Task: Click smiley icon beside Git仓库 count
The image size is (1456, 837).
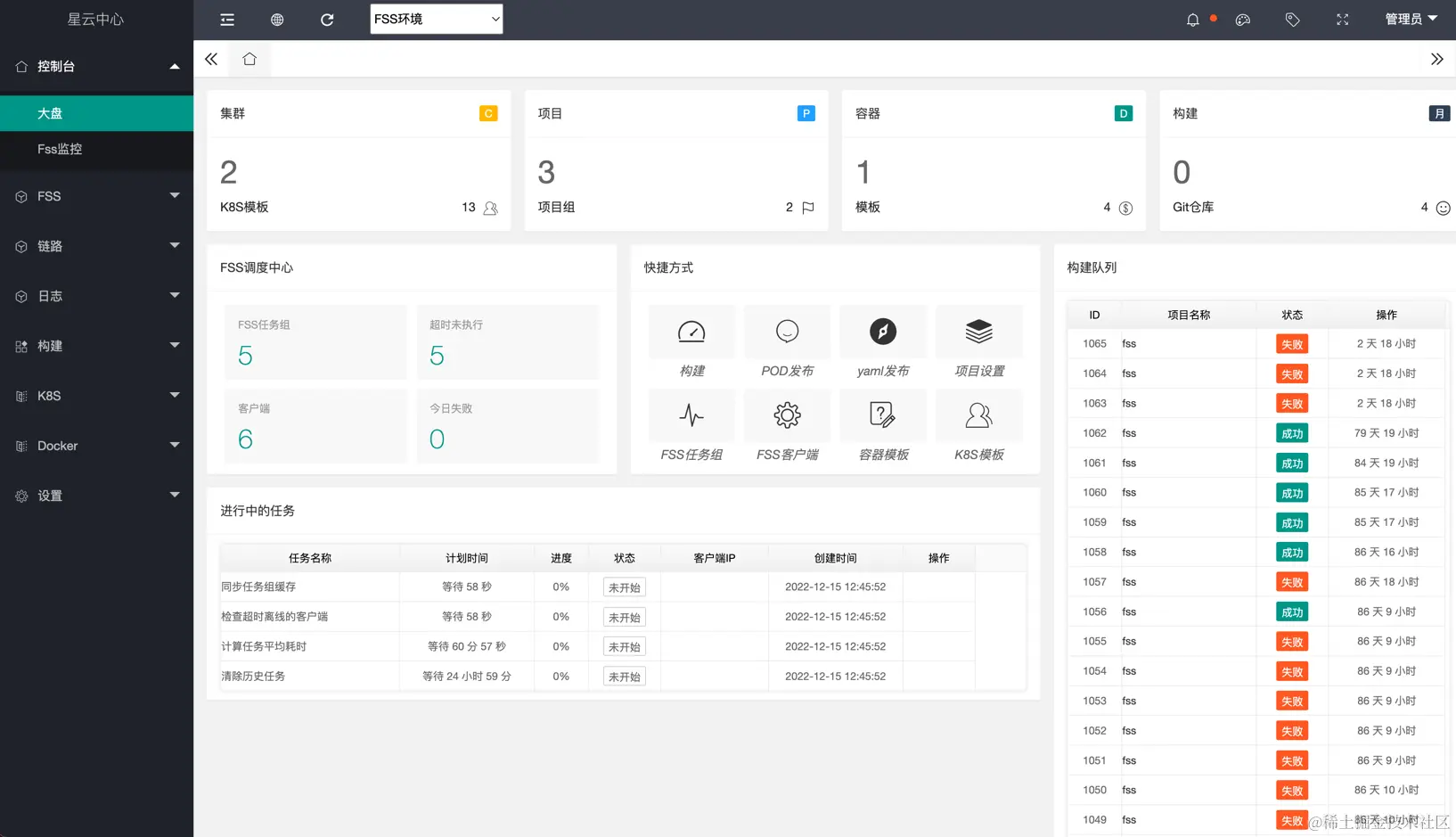Action: click(1444, 208)
